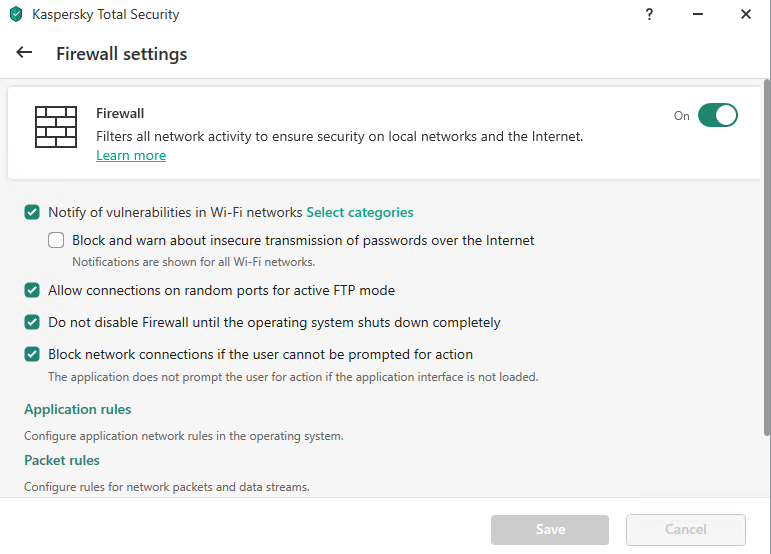Close the Kaspersky Total Security window
771x554 pixels.
746,15
